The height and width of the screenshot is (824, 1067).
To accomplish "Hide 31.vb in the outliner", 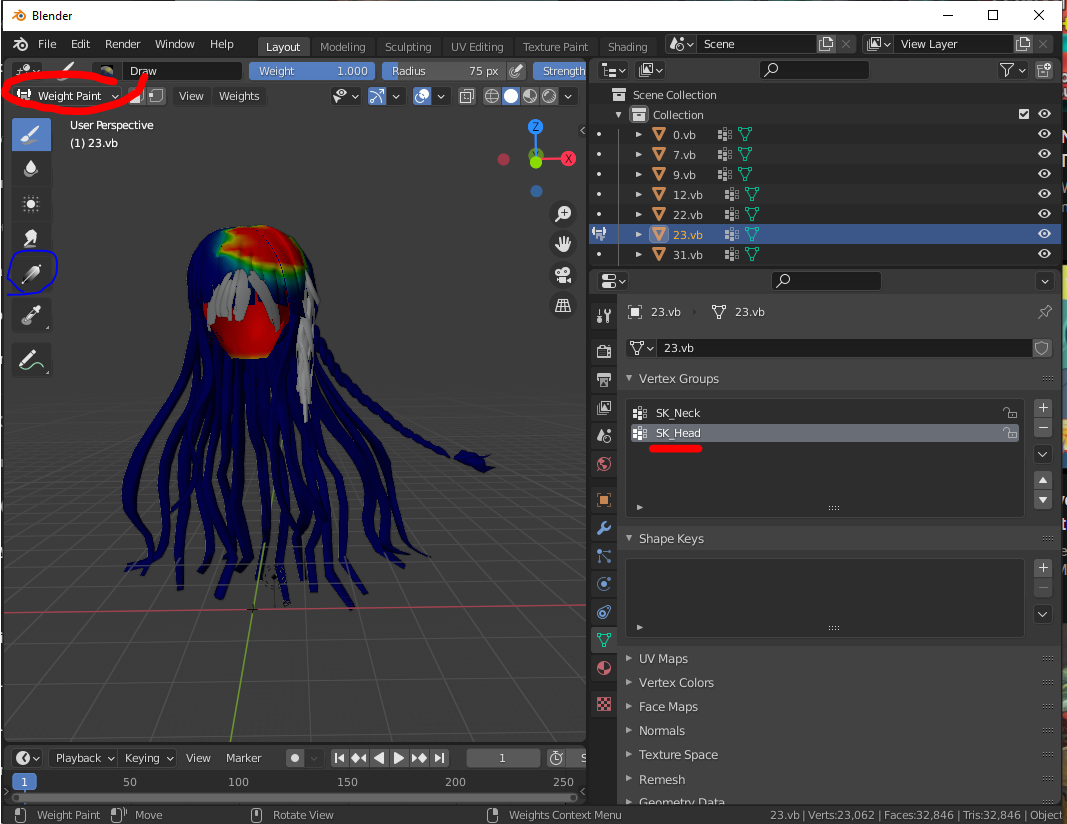I will click(1044, 254).
